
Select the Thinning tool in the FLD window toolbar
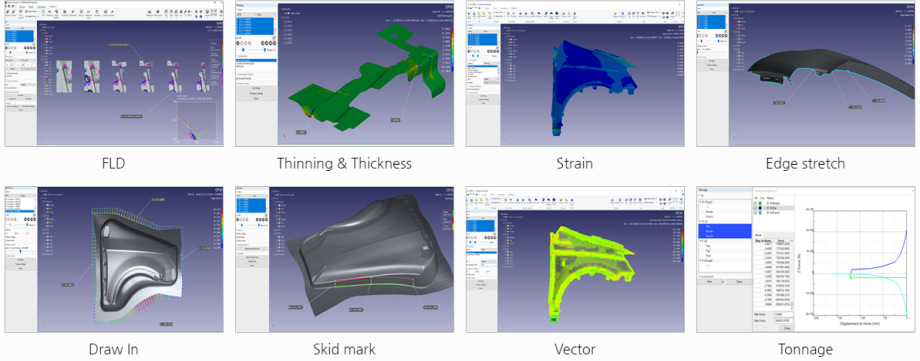click(49, 13)
